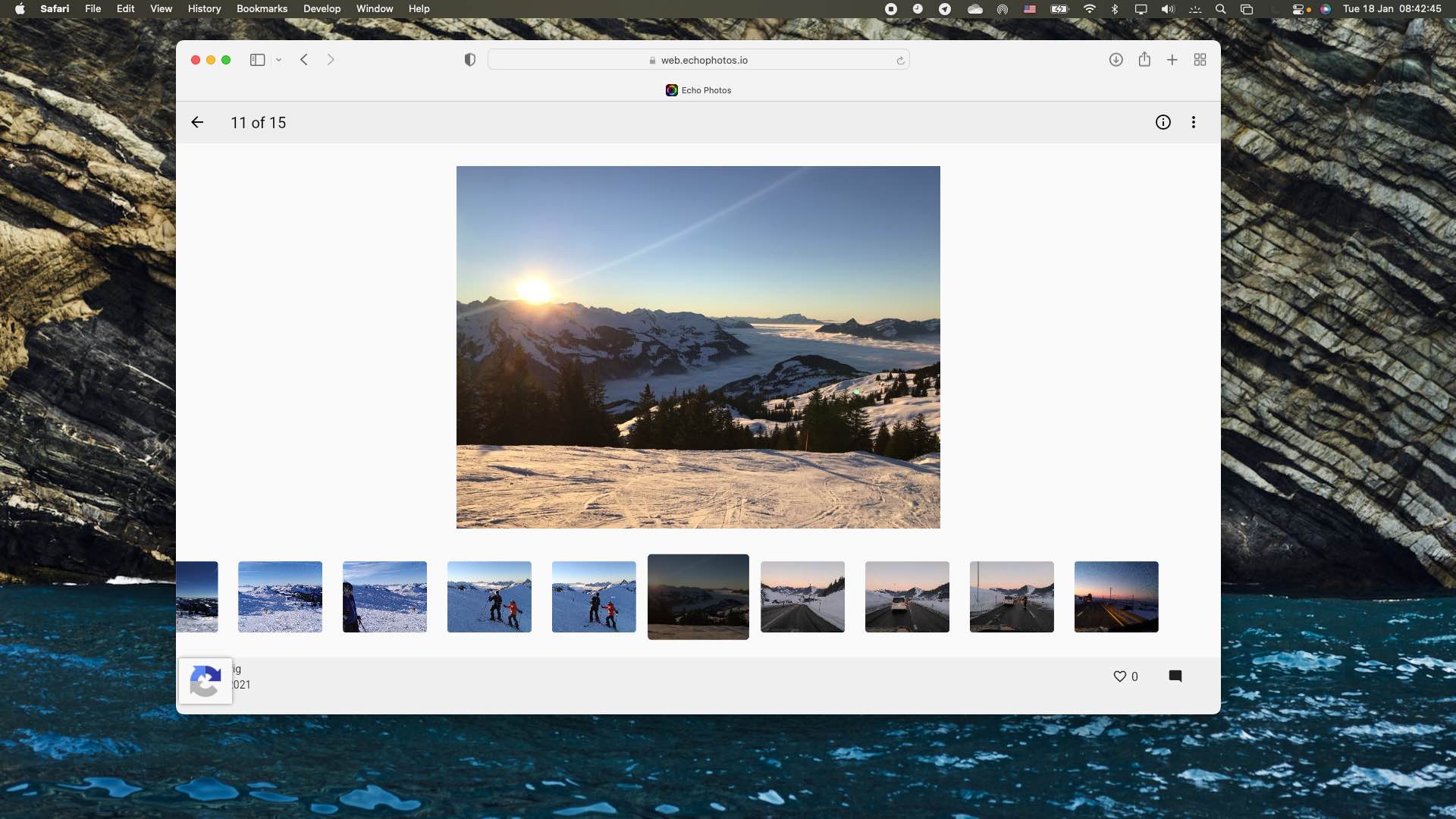This screenshot has height=819, width=1456.
Task: Click the Safari share icon
Action: click(x=1144, y=60)
